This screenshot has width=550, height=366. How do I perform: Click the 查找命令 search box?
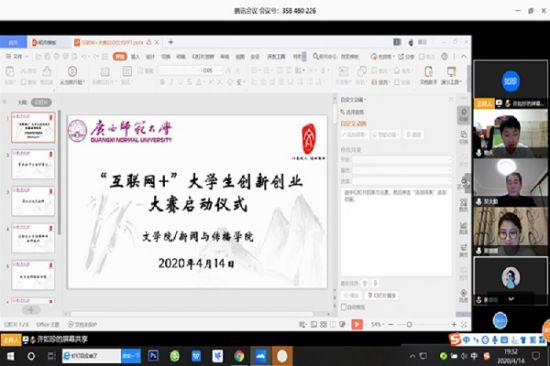(x=336, y=56)
